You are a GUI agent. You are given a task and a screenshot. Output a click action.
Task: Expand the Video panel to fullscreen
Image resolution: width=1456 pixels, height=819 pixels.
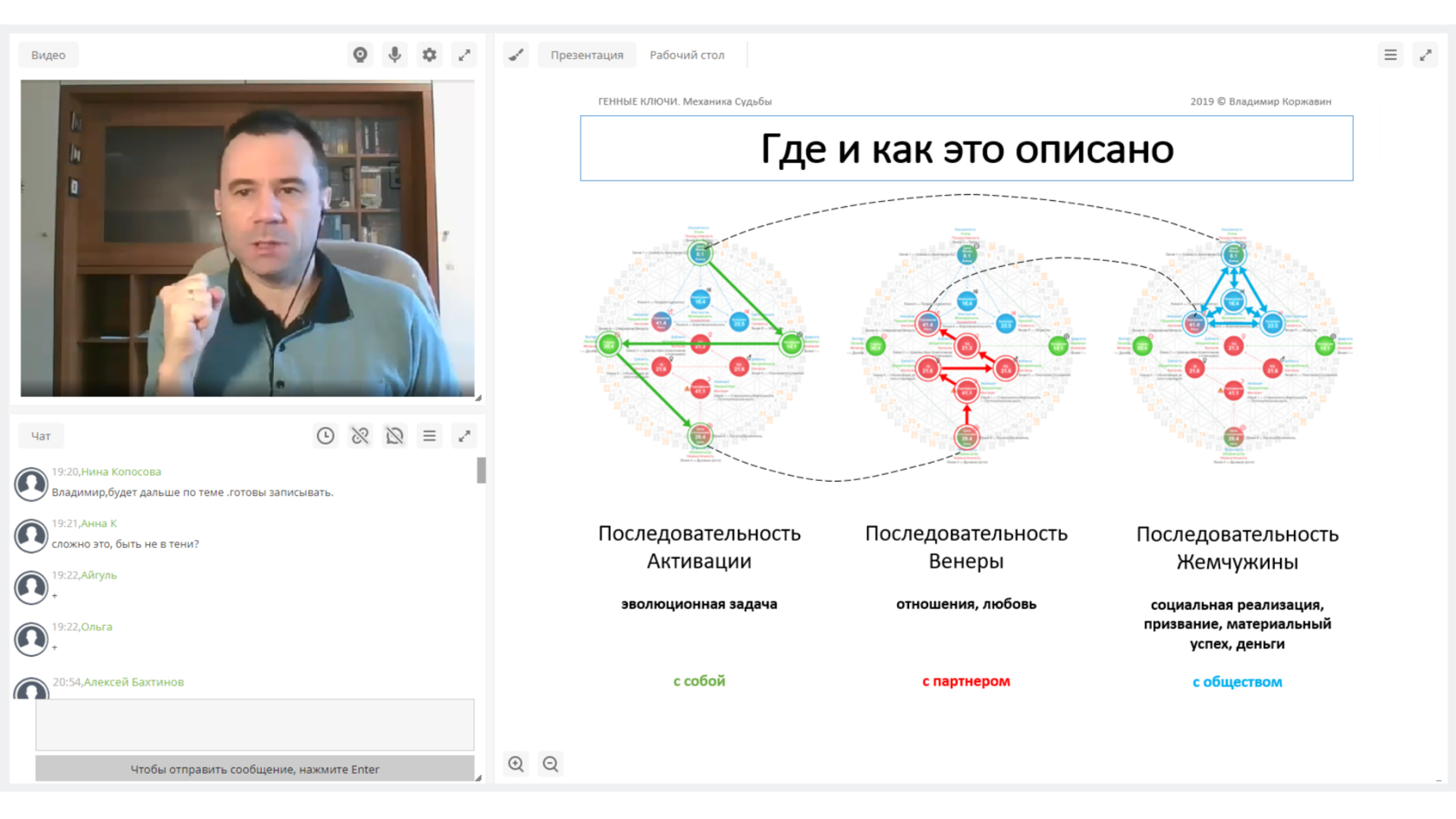(x=465, y=55)
